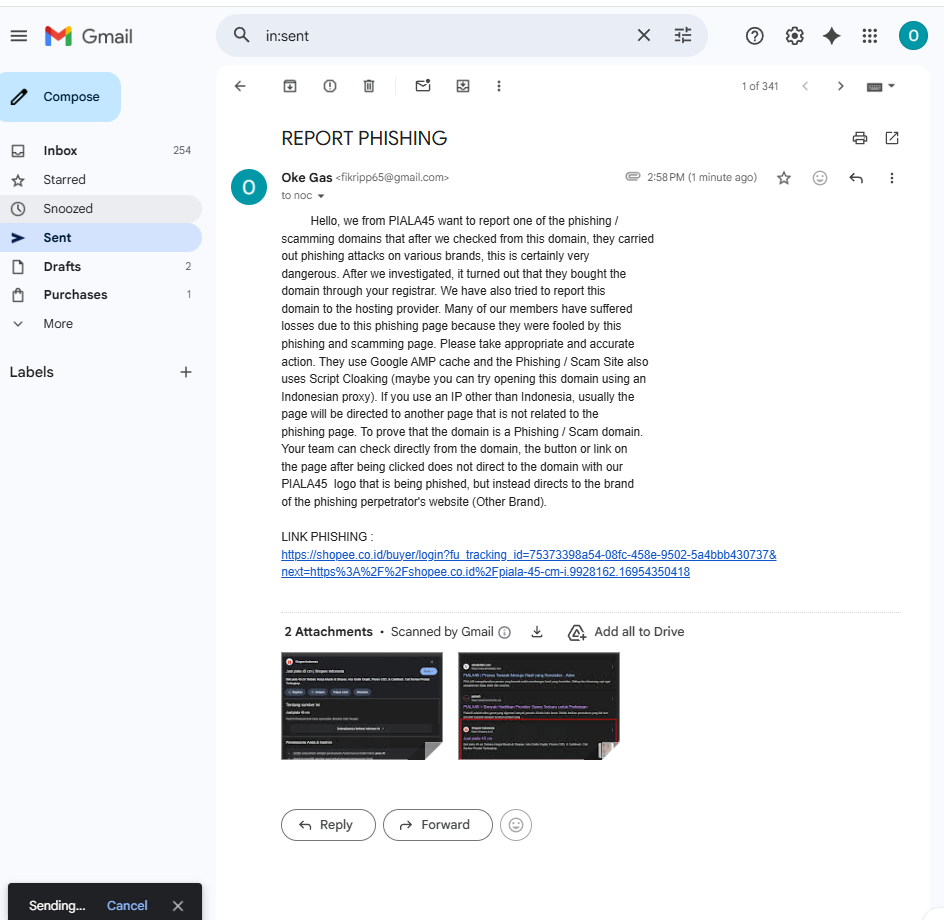This screenshot has width=944, height=920.
Task: Add an emoji reaction beside Forward
Action: point(516,825)
